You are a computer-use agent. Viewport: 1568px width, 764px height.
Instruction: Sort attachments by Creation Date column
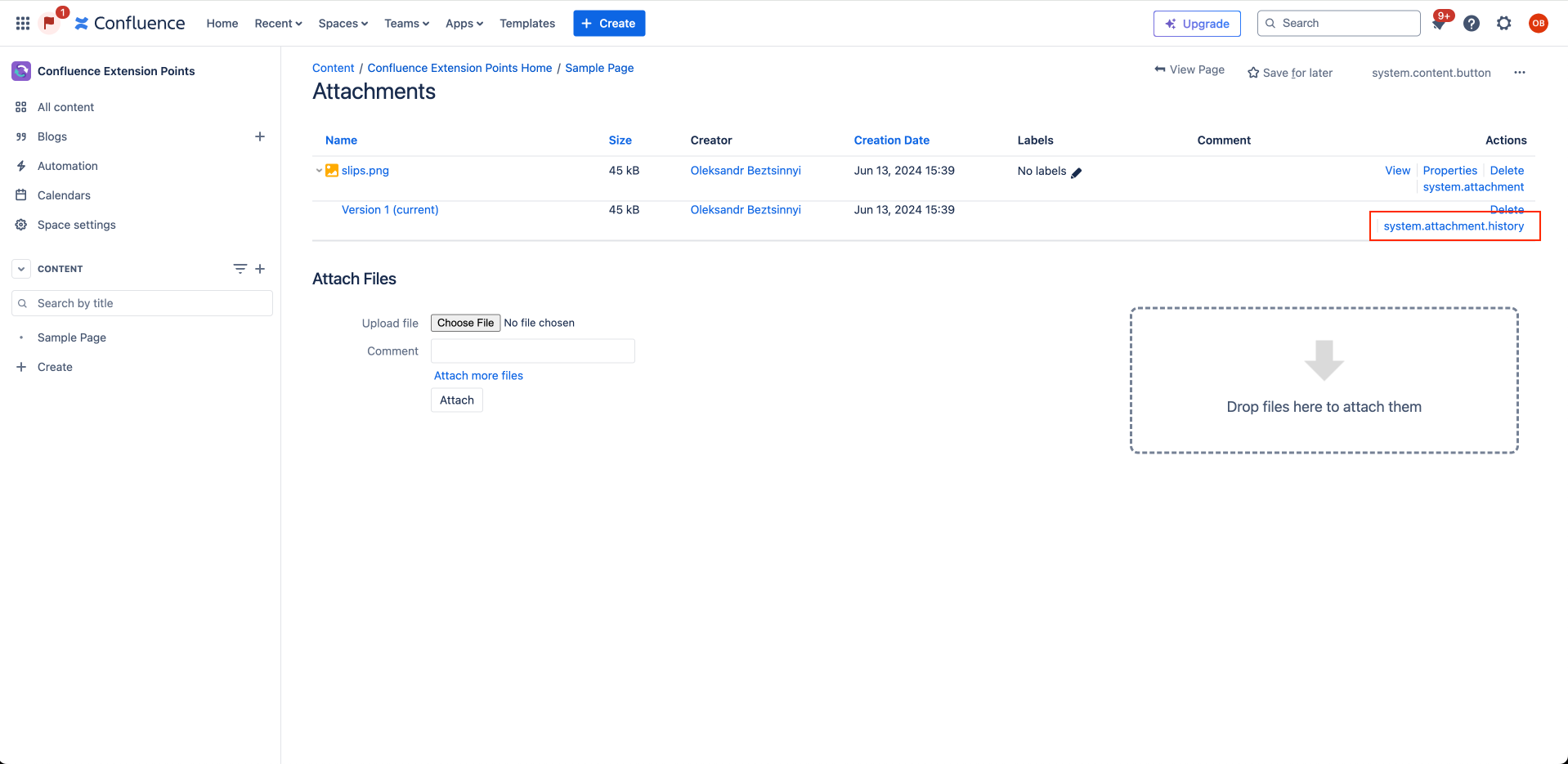pos(891,141)
